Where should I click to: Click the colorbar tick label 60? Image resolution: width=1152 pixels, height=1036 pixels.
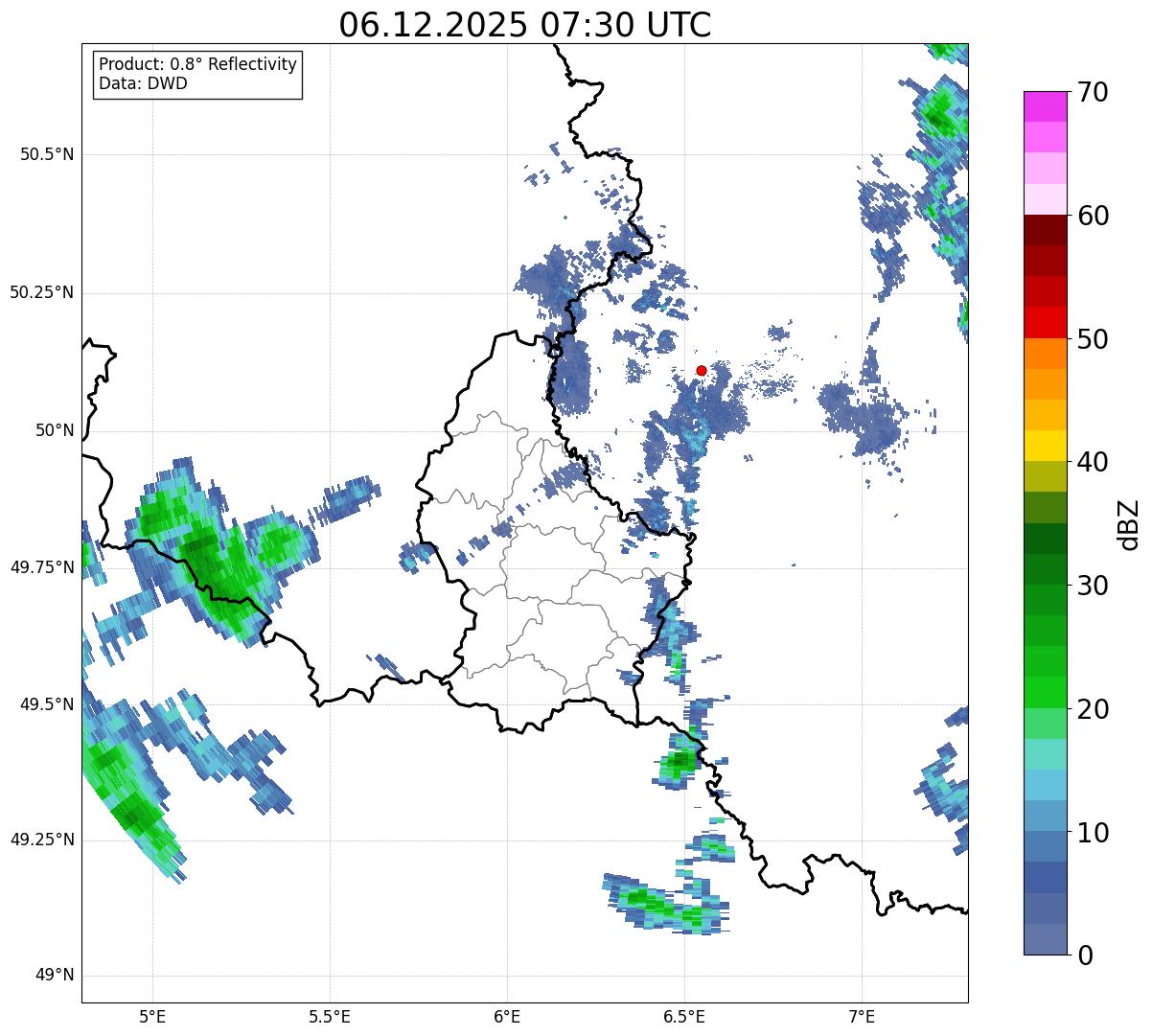pyautogui.click(x=1093, y=216)
